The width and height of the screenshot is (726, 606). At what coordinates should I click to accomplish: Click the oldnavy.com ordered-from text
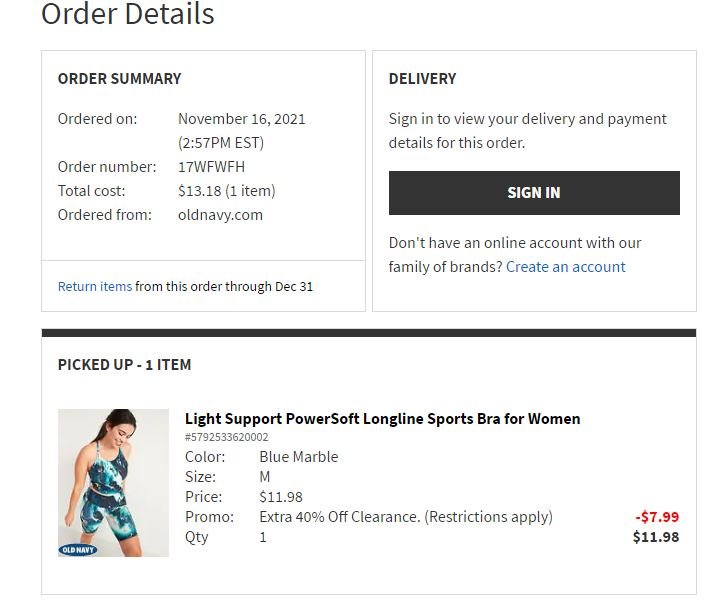coord(220,215)
